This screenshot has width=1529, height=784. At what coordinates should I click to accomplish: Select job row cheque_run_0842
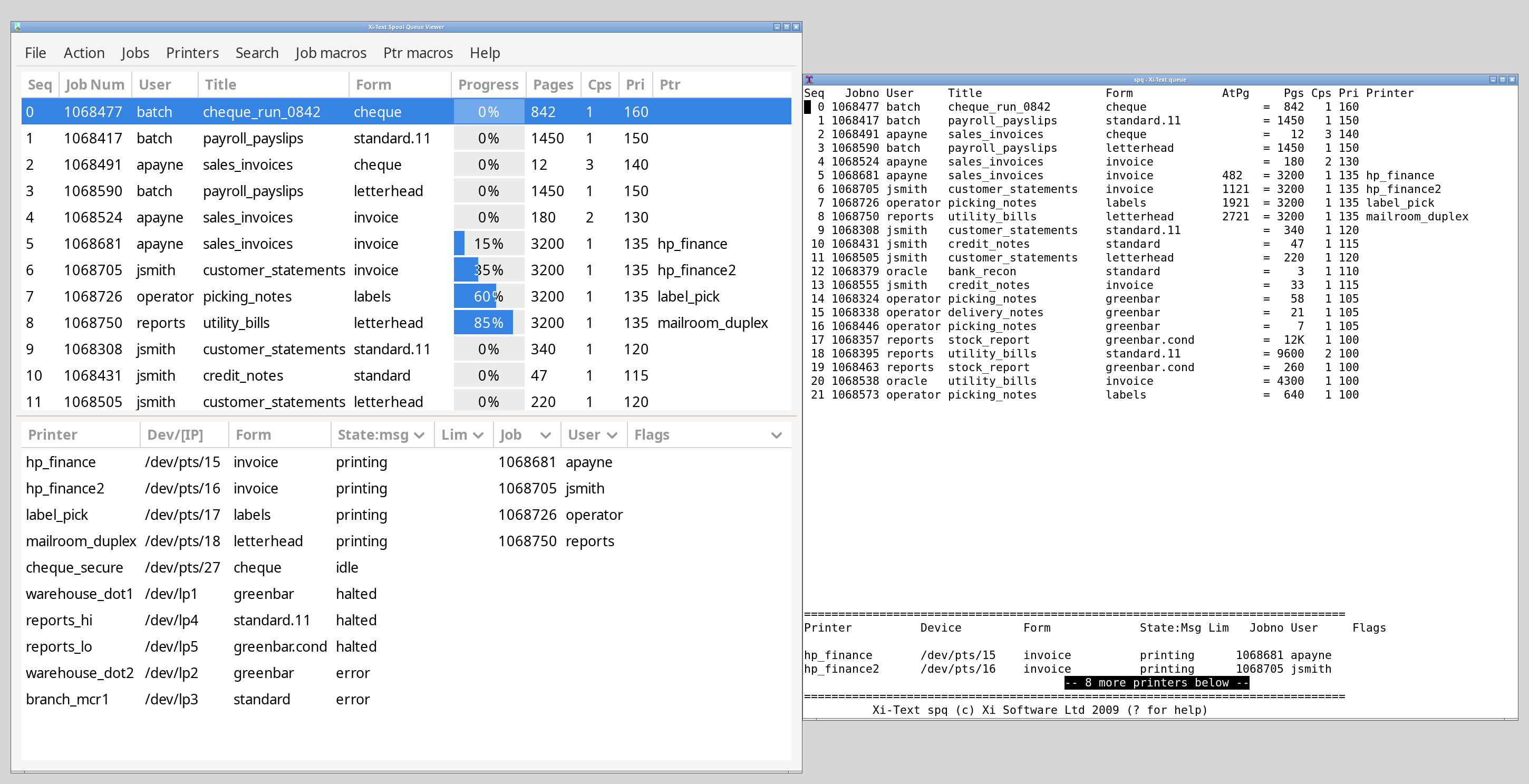[406, 112]
